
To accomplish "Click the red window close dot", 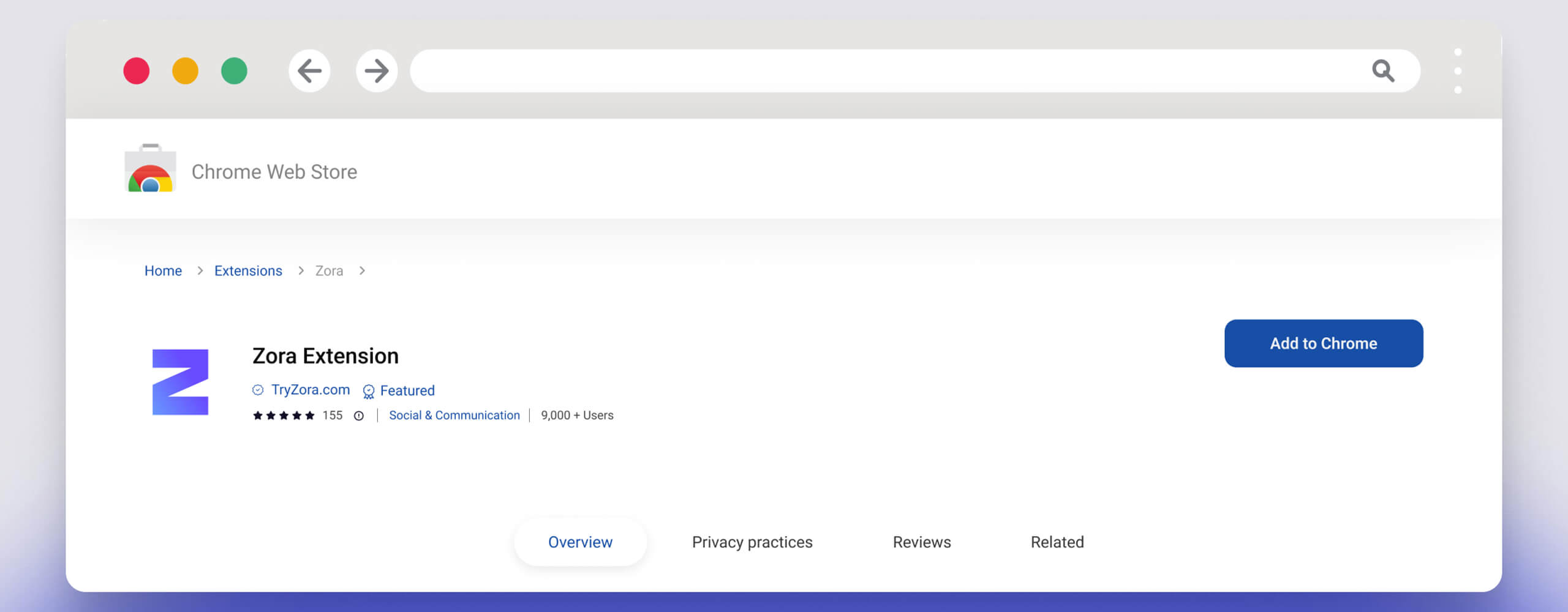I will click(x=136, y=71).
